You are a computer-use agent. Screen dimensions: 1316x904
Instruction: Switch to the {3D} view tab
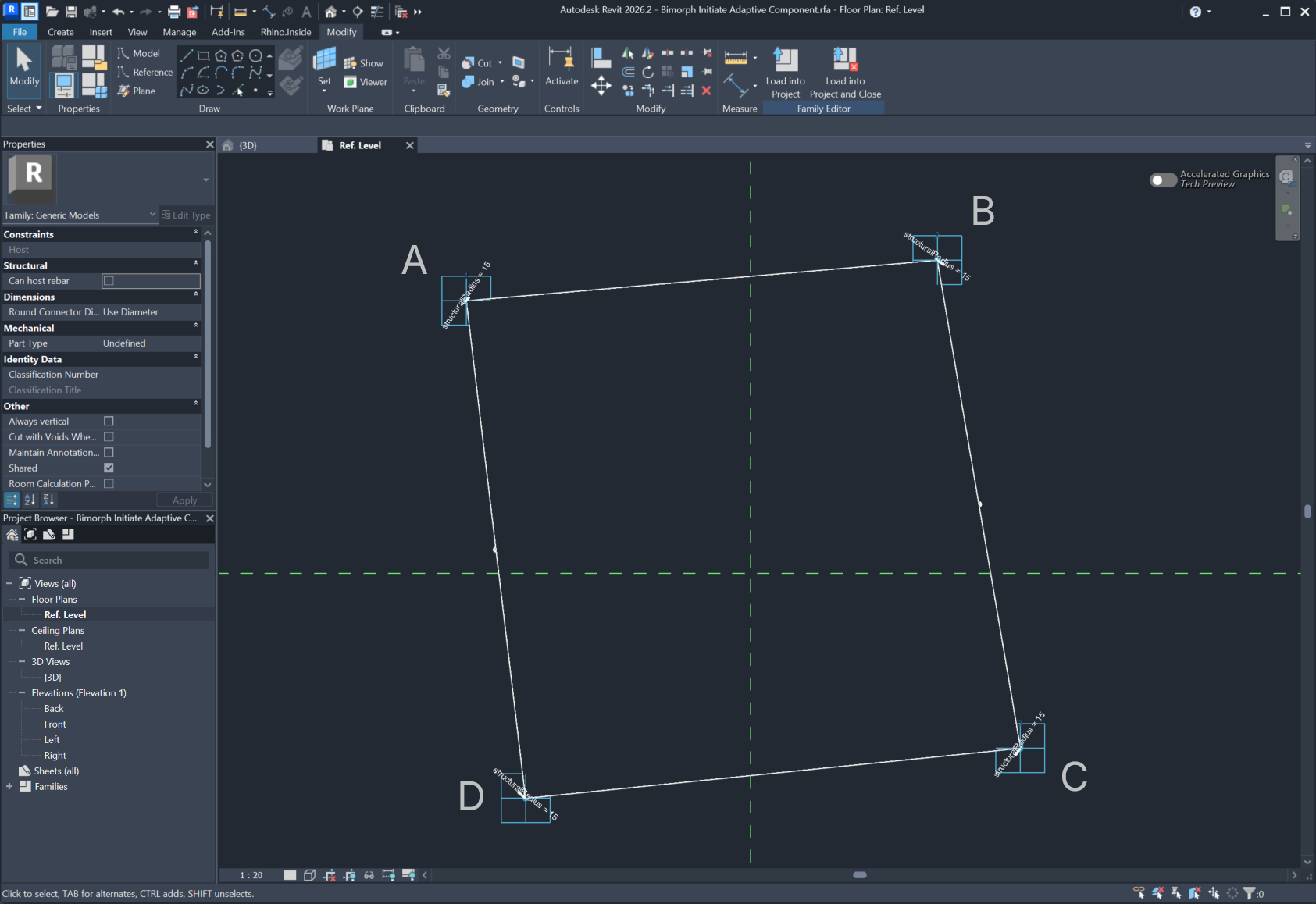pos(248,145)
